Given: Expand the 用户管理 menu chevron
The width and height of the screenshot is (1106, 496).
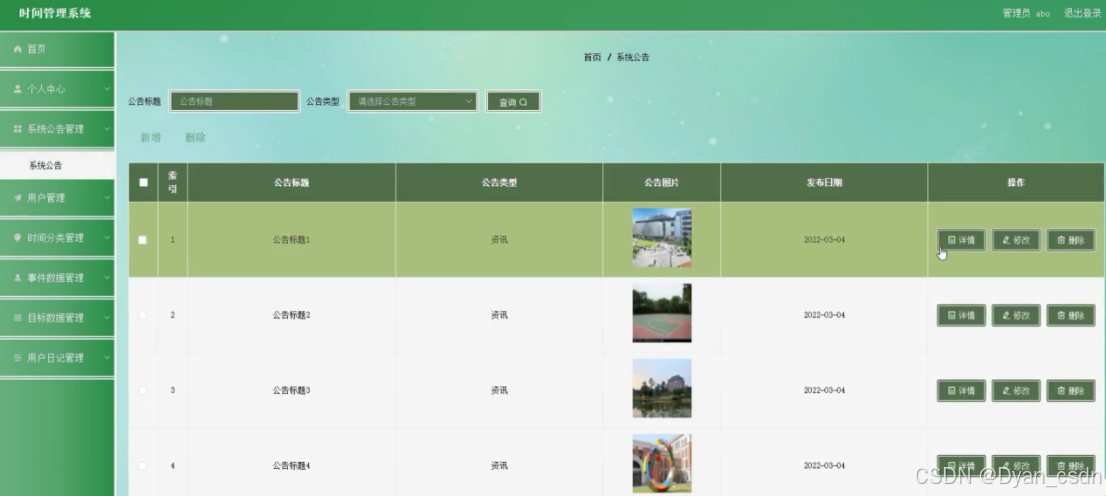Looking at the screenshot, I should [107, 198].
